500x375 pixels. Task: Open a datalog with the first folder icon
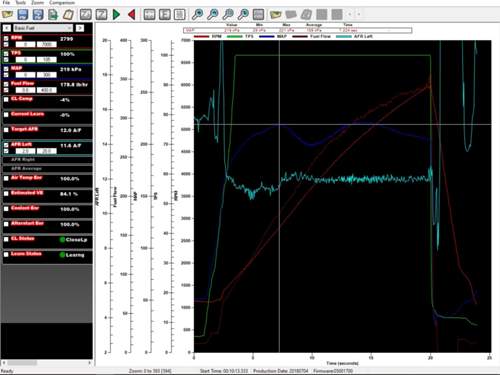[x=7, y=14]
